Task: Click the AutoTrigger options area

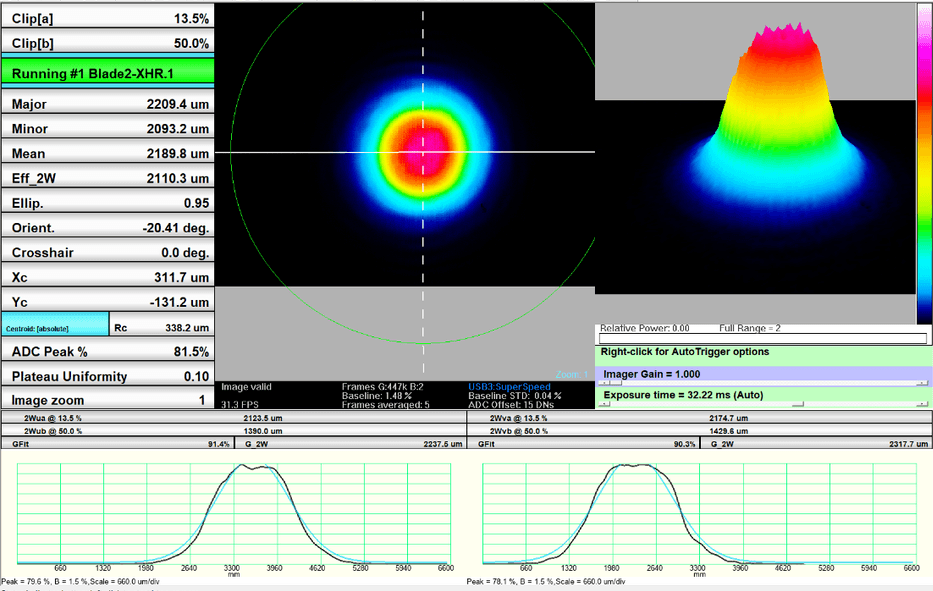Action: click(x=763, y=355)
